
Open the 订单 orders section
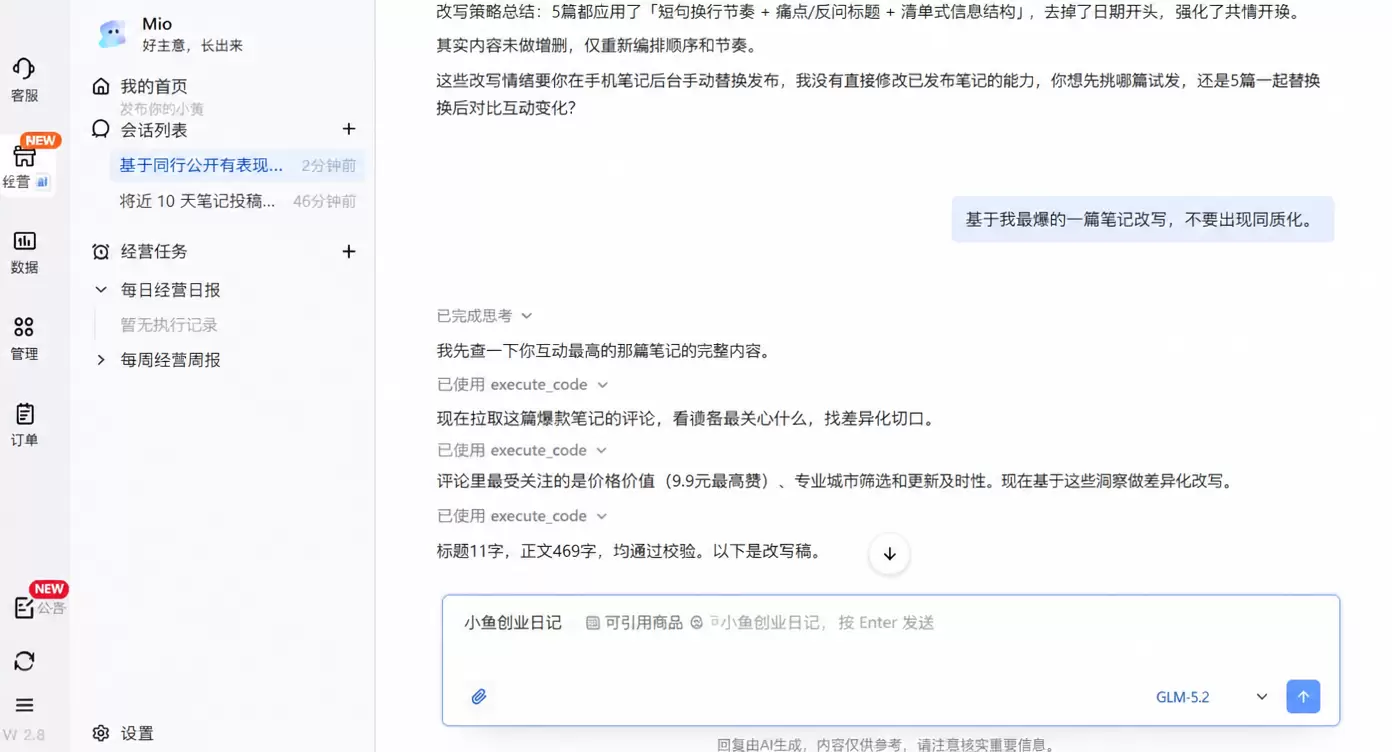coord(24,424)
